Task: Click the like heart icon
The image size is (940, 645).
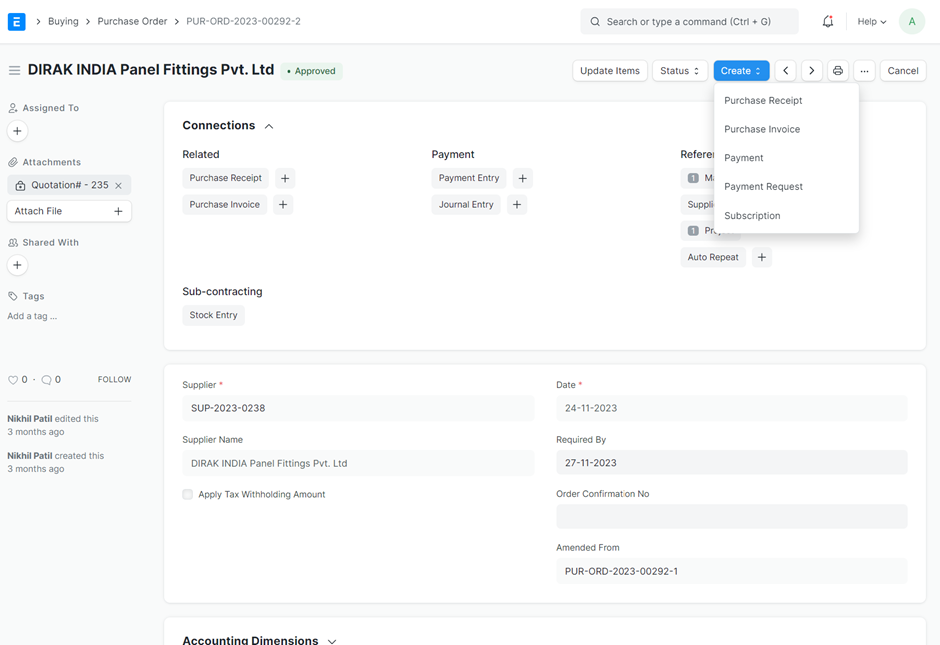Action: tap(13, 380)
